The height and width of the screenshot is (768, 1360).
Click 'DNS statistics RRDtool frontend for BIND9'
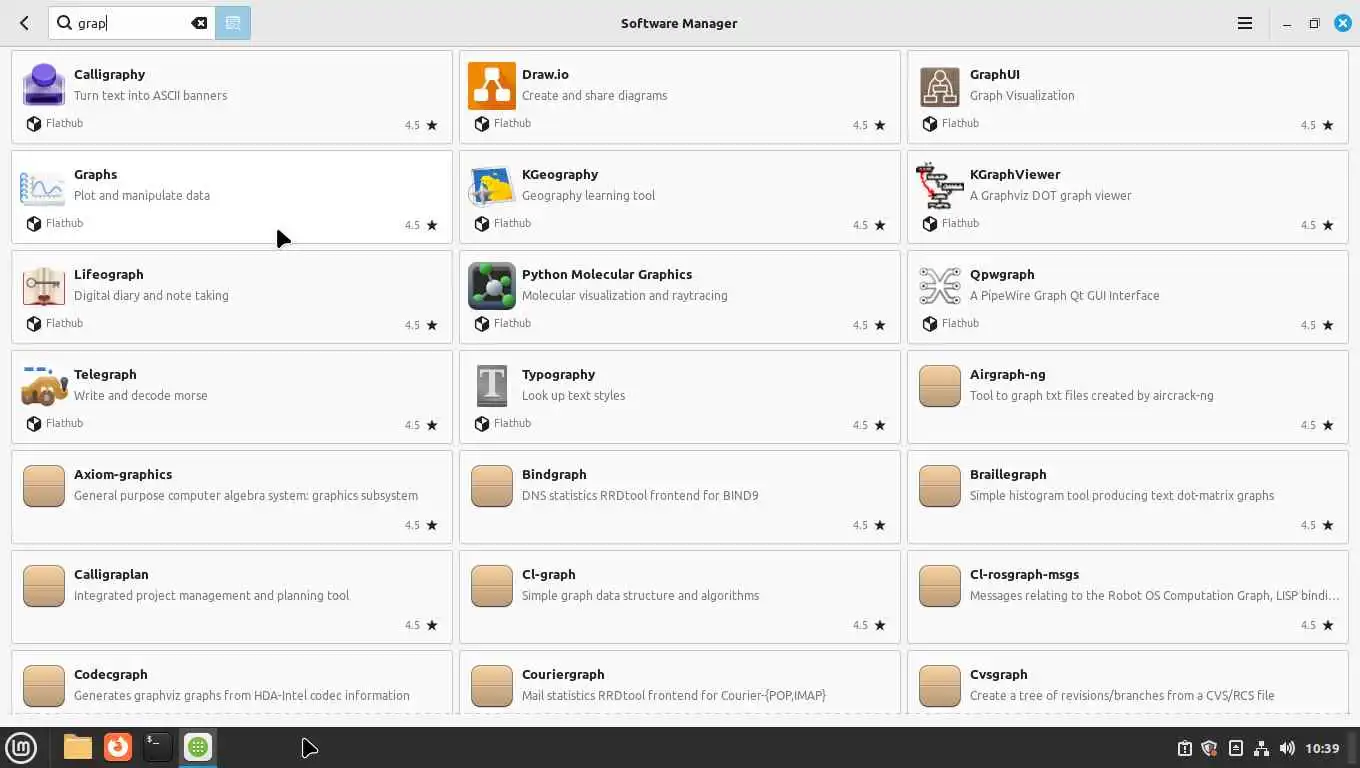[x=640, y=496]
